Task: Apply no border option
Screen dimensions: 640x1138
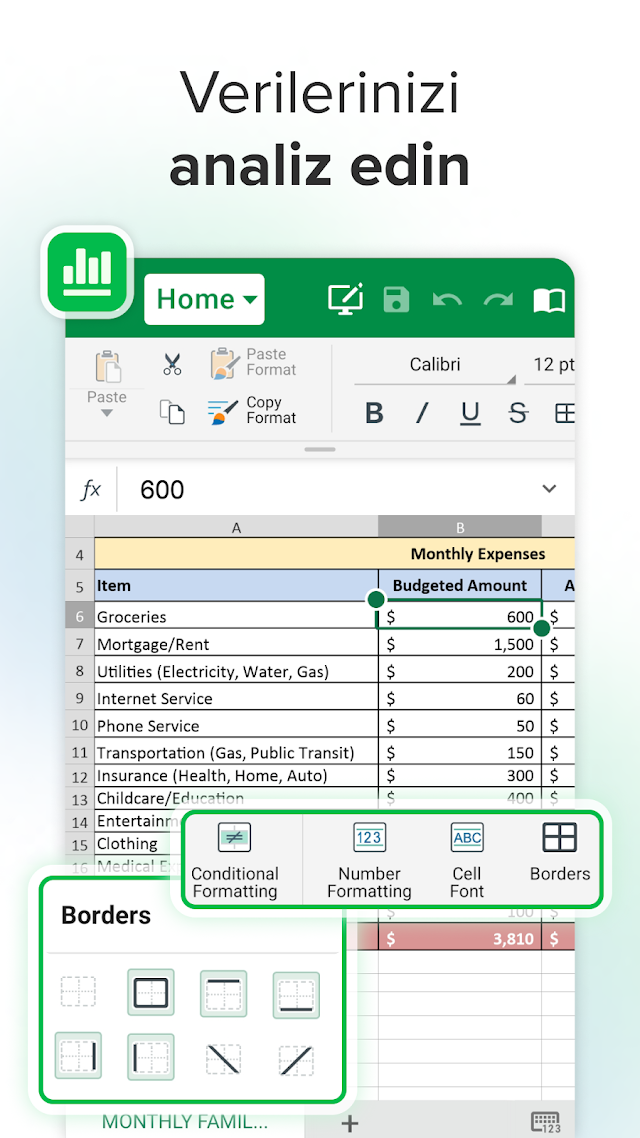Action: [x=78, y=992]
